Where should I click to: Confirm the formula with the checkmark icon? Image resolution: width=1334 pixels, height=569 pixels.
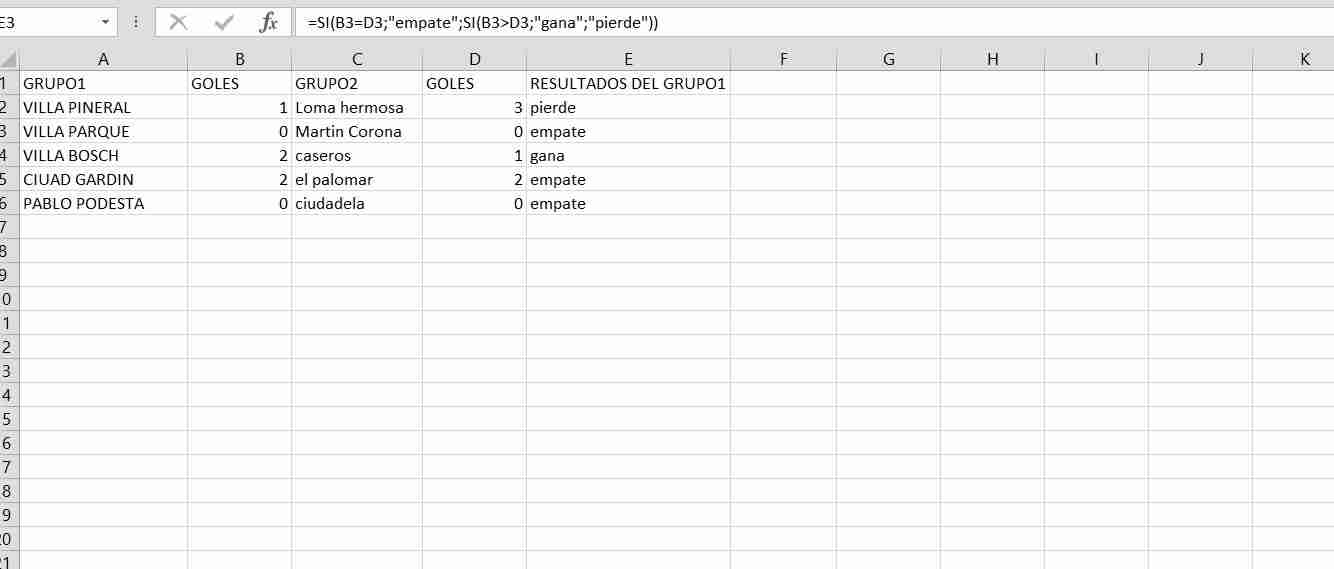pyautogui.click(x=224, y=23)
